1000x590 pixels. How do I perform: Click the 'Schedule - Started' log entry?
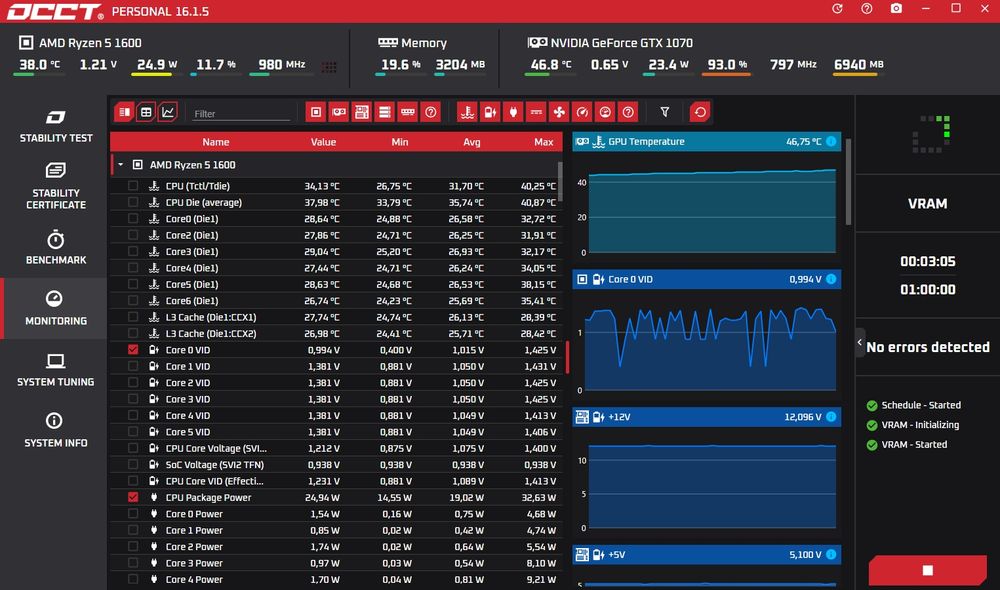click(x=914, y=405)
